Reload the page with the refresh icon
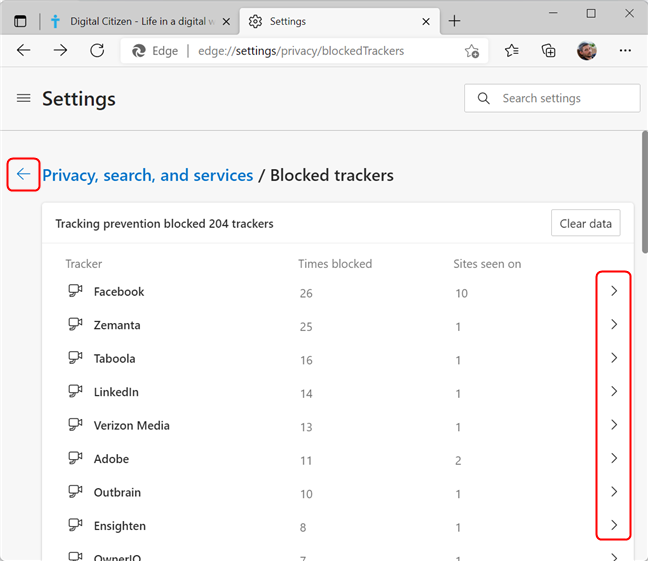Viewport: 648px width, 561px height. [x=97, y=50]
